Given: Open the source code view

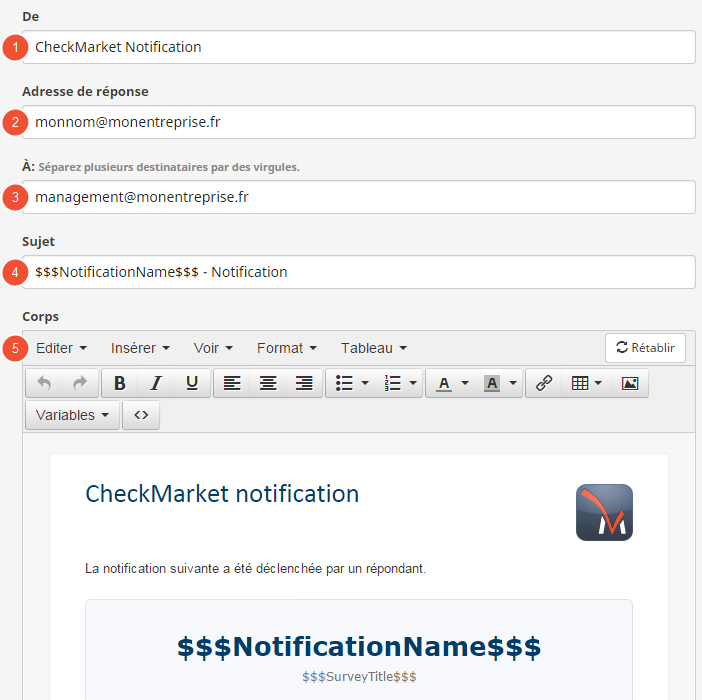Looking at the screenshot, I should pyautogui.click(x=141, y=415).
